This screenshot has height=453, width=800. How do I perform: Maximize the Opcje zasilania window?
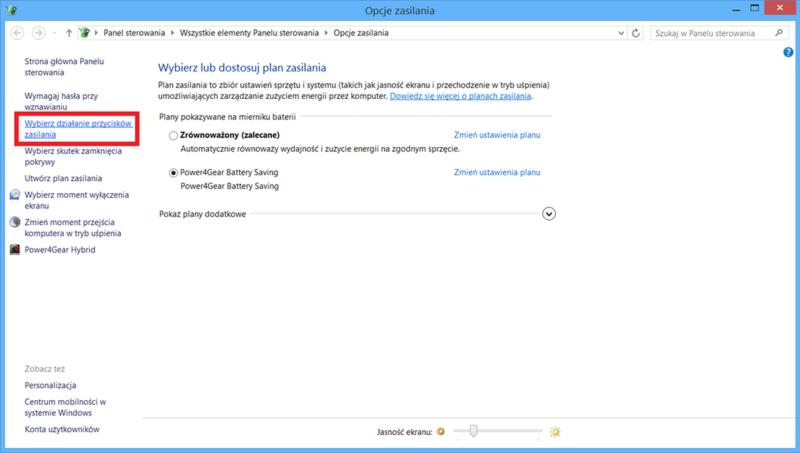click(x=755, y=8)
